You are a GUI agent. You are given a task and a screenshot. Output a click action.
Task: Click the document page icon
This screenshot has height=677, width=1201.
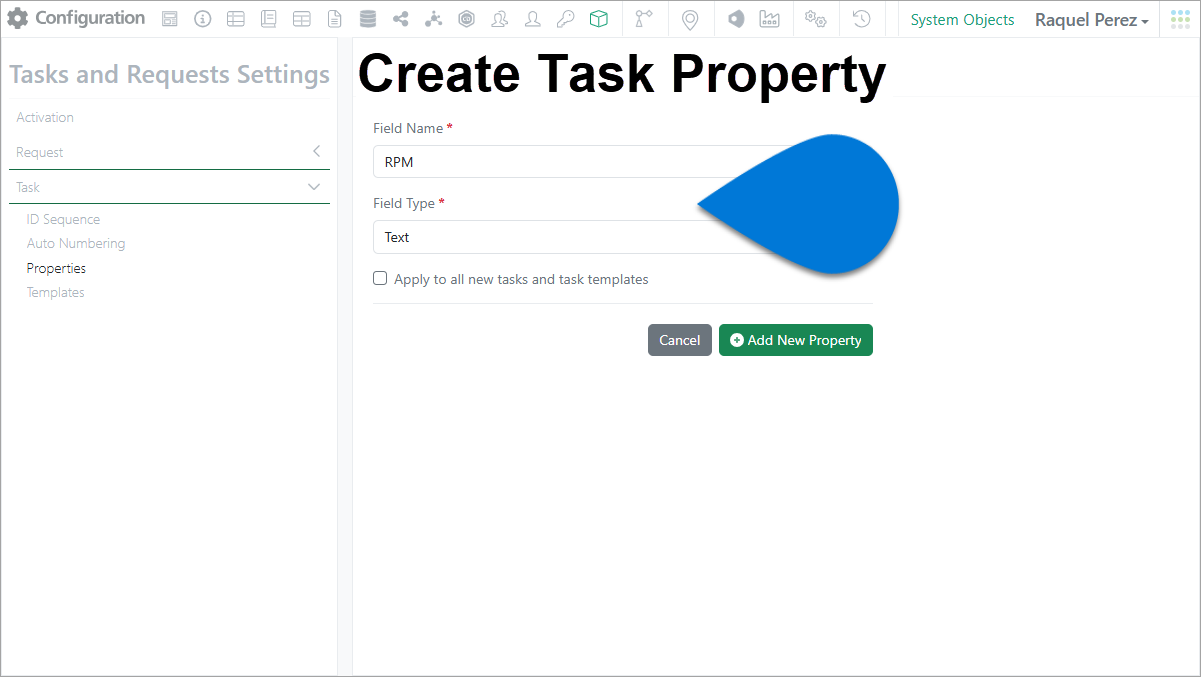point(335,19)
